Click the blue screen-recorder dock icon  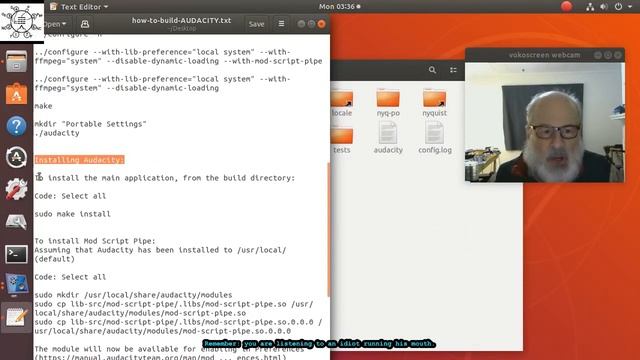[x=16, y=285]
